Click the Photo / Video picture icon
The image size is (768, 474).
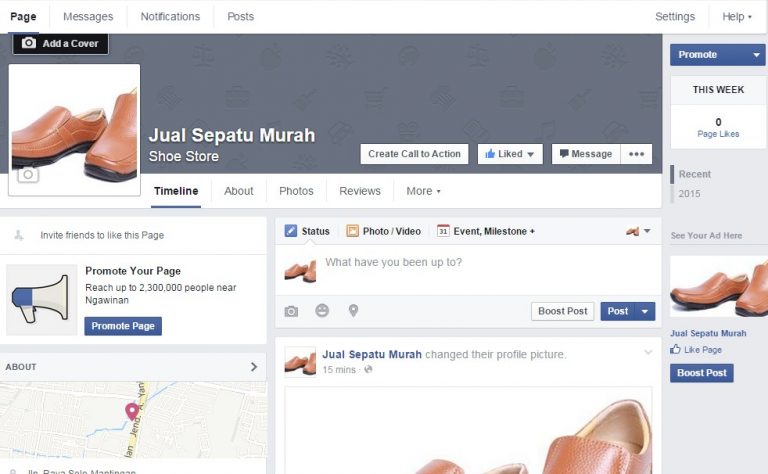point(352,231)
